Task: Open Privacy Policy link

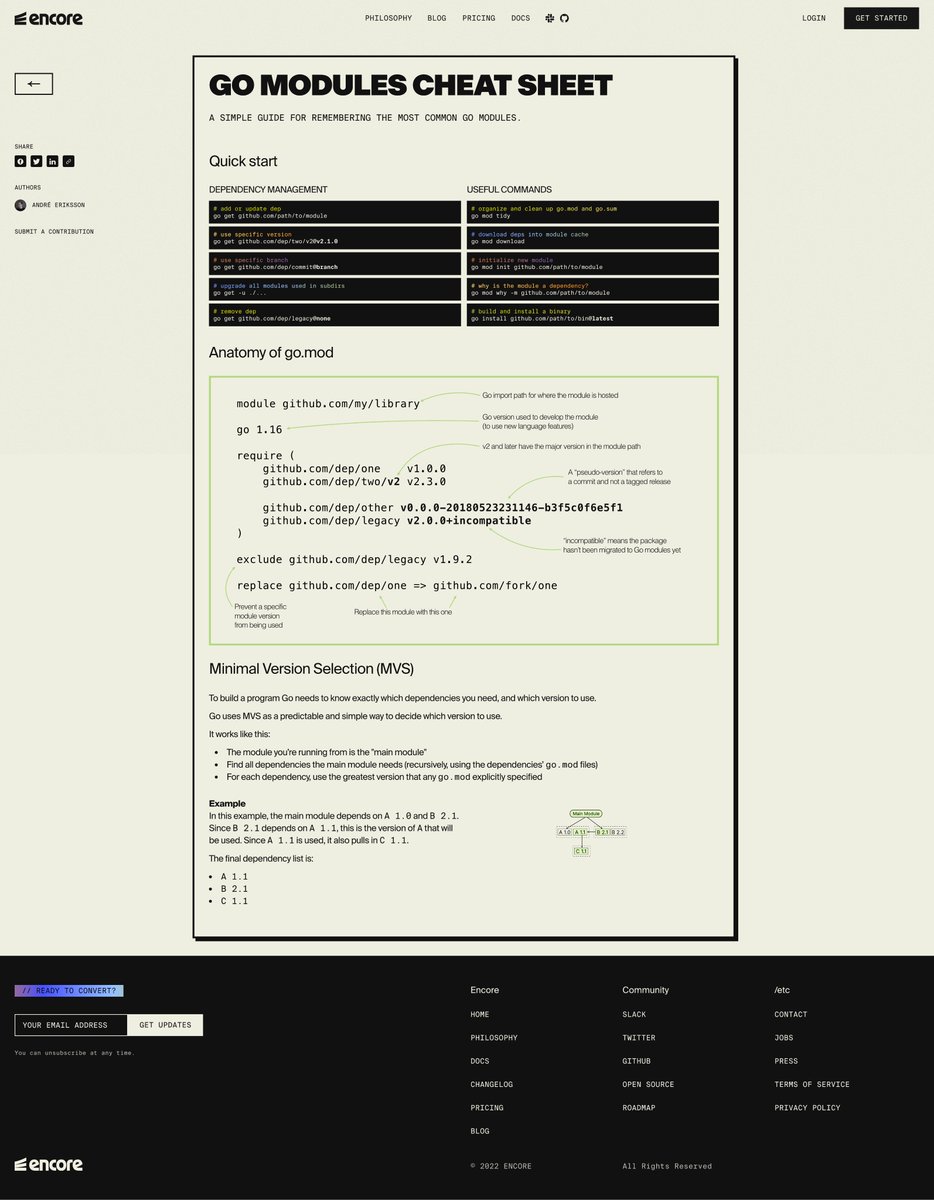Action: (807, 1108)
